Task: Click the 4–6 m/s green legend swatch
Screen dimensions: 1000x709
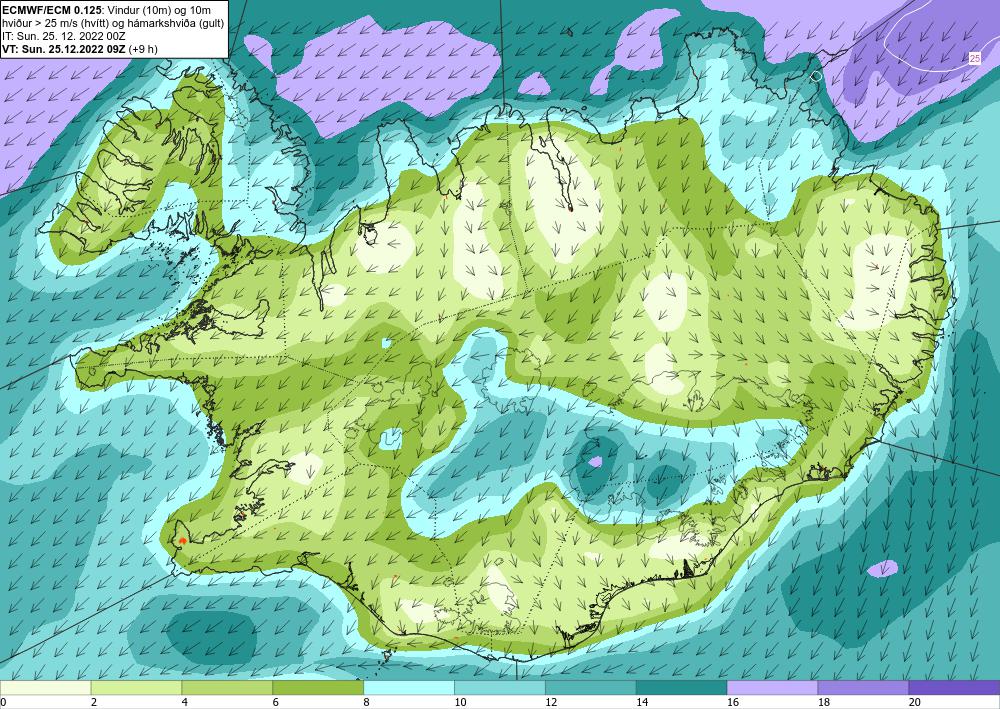Action: [227, 688]
